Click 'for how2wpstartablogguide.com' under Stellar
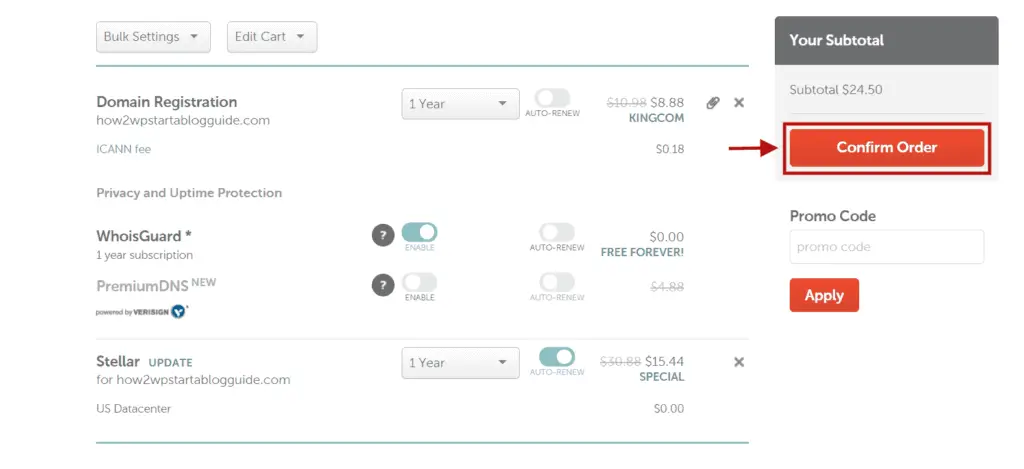 click(x=193, y=380)
